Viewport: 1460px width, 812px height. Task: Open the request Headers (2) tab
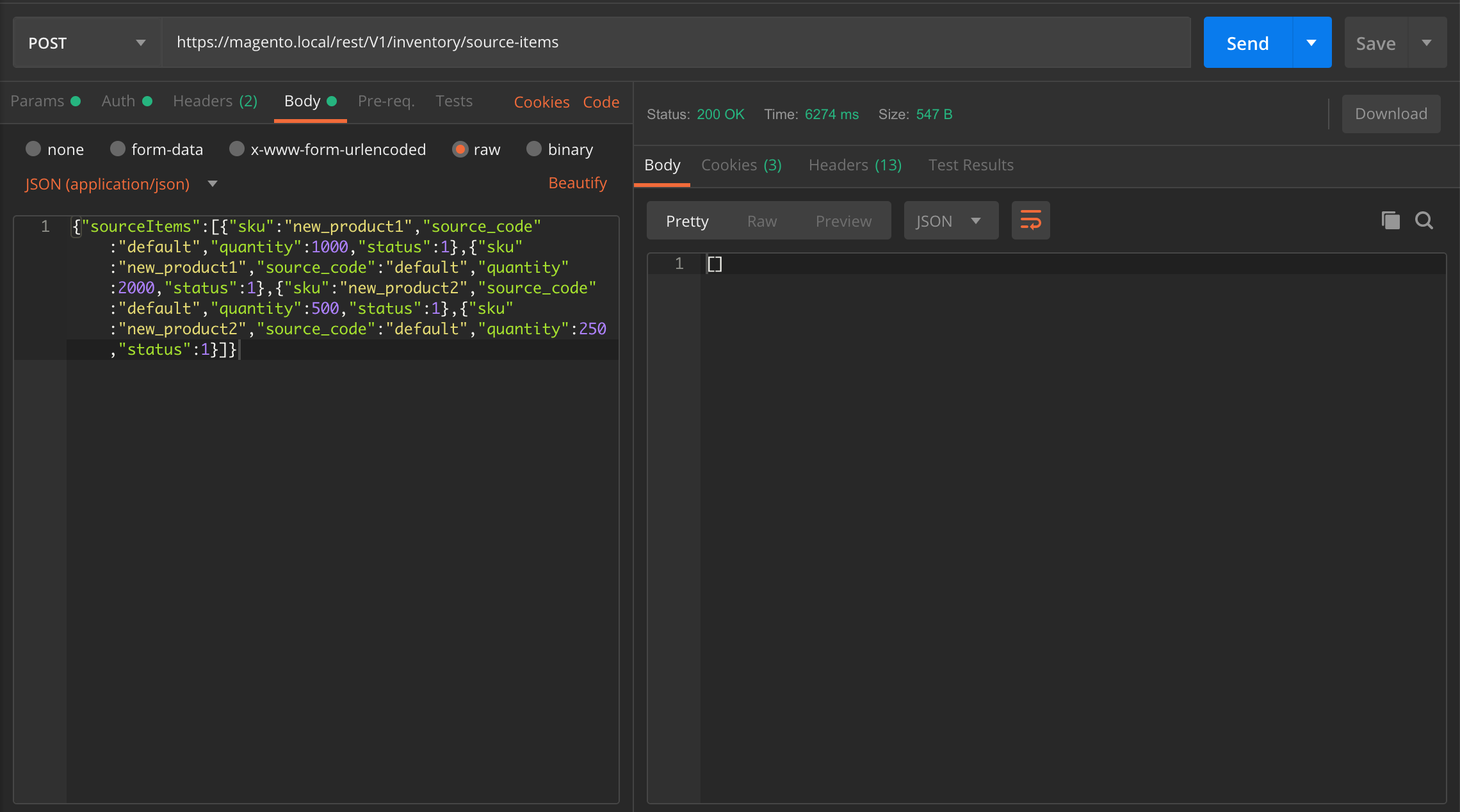tap(215, 101)
